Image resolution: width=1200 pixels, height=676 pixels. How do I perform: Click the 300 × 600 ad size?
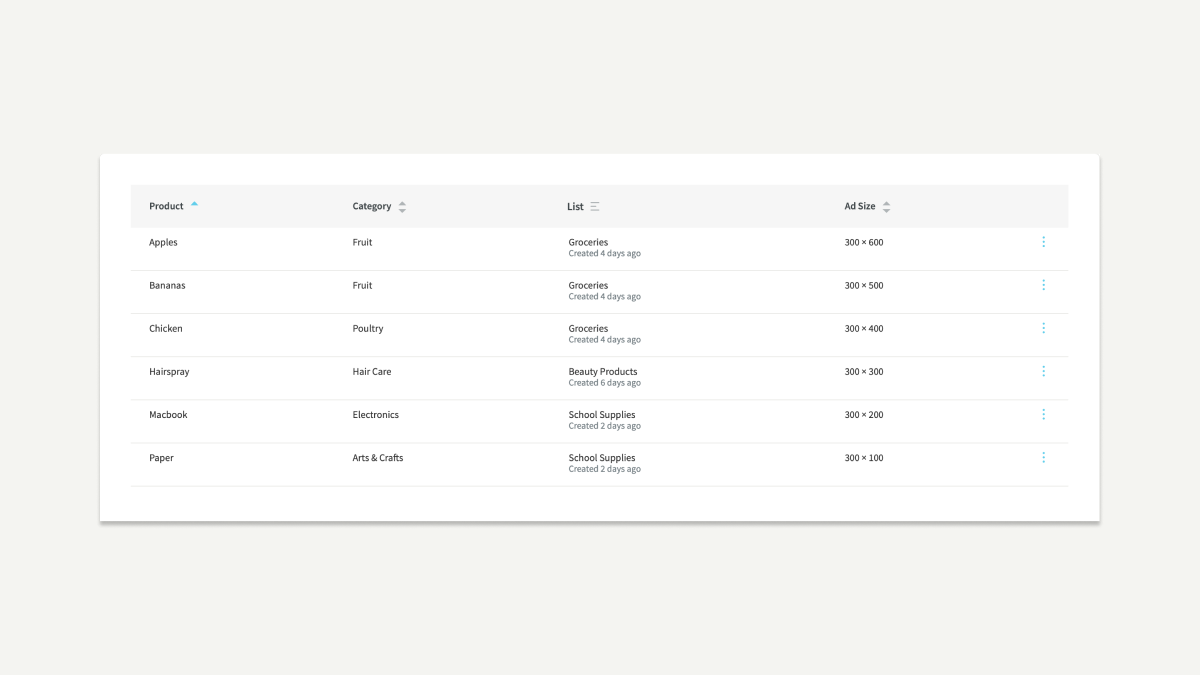point(864,242)
